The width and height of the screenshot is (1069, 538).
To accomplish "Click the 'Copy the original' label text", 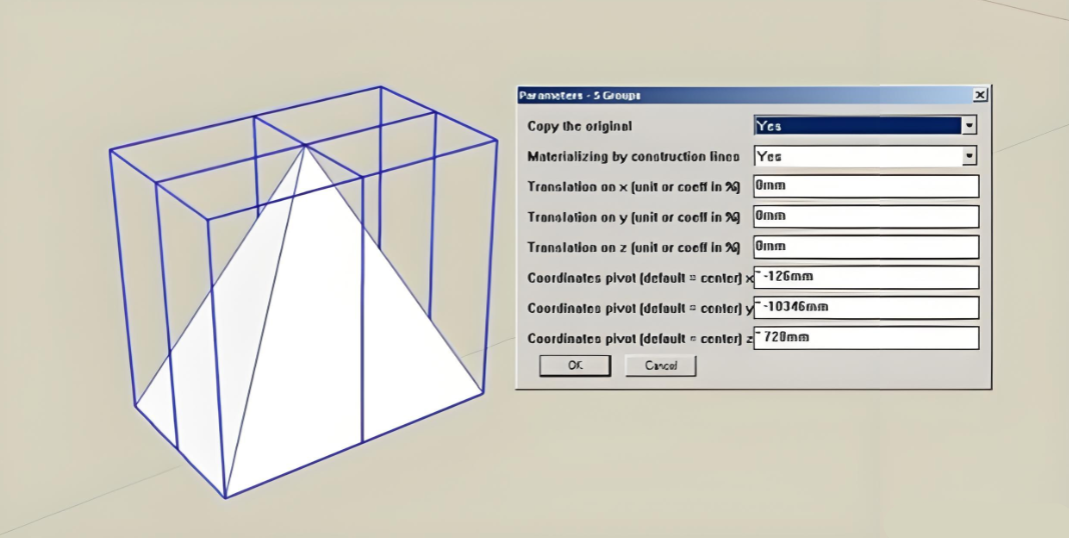I will pyautogui.click(x=580, y=126).
